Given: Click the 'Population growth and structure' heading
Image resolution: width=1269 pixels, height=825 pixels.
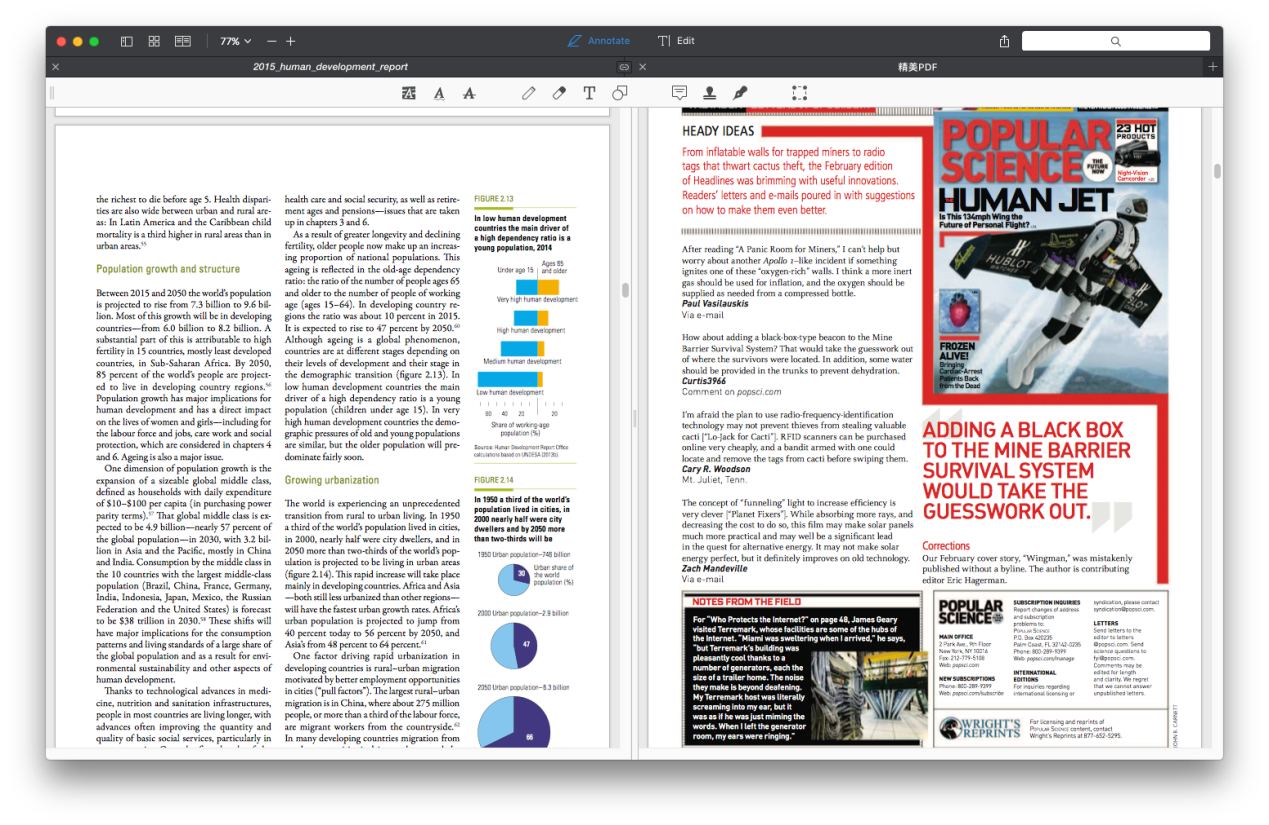Looking at the screenshot, I should coord(168,269).
